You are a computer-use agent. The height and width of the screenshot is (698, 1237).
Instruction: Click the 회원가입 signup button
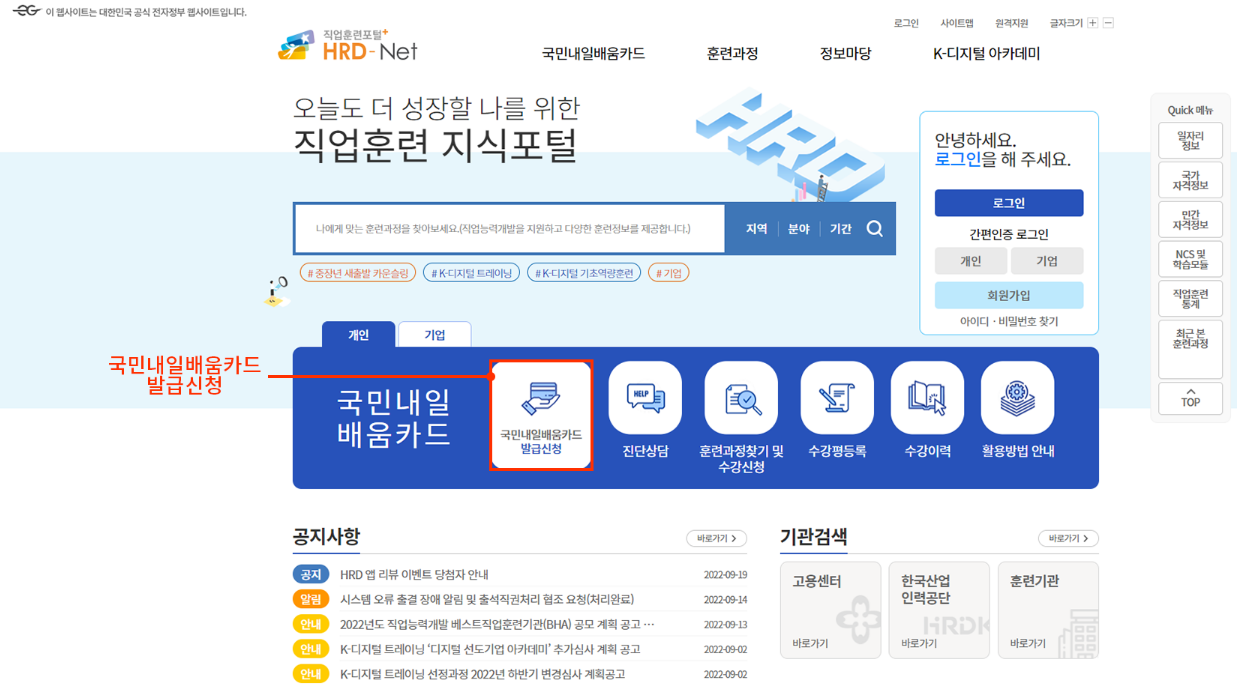pos(1009,294)
